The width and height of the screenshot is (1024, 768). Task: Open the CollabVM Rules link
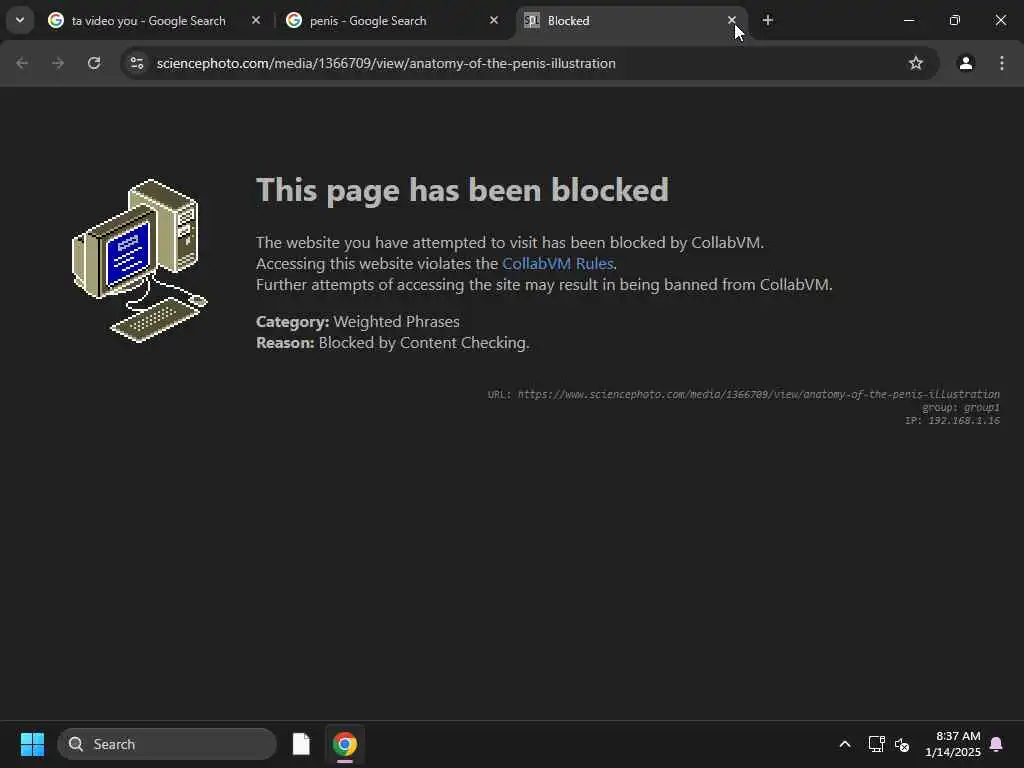point(558,263)
